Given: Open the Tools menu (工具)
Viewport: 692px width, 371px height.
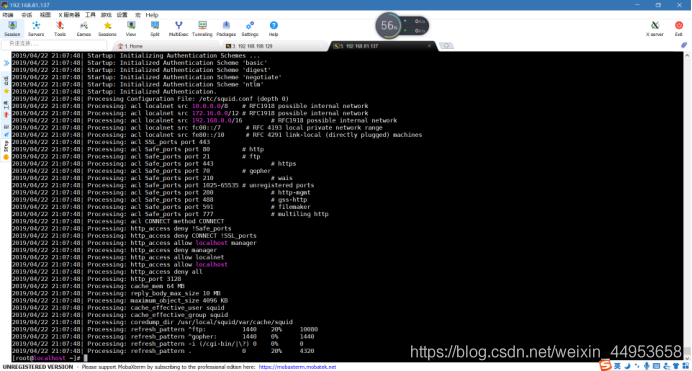Looking at the screenshot, I should (x=90, y=15).
